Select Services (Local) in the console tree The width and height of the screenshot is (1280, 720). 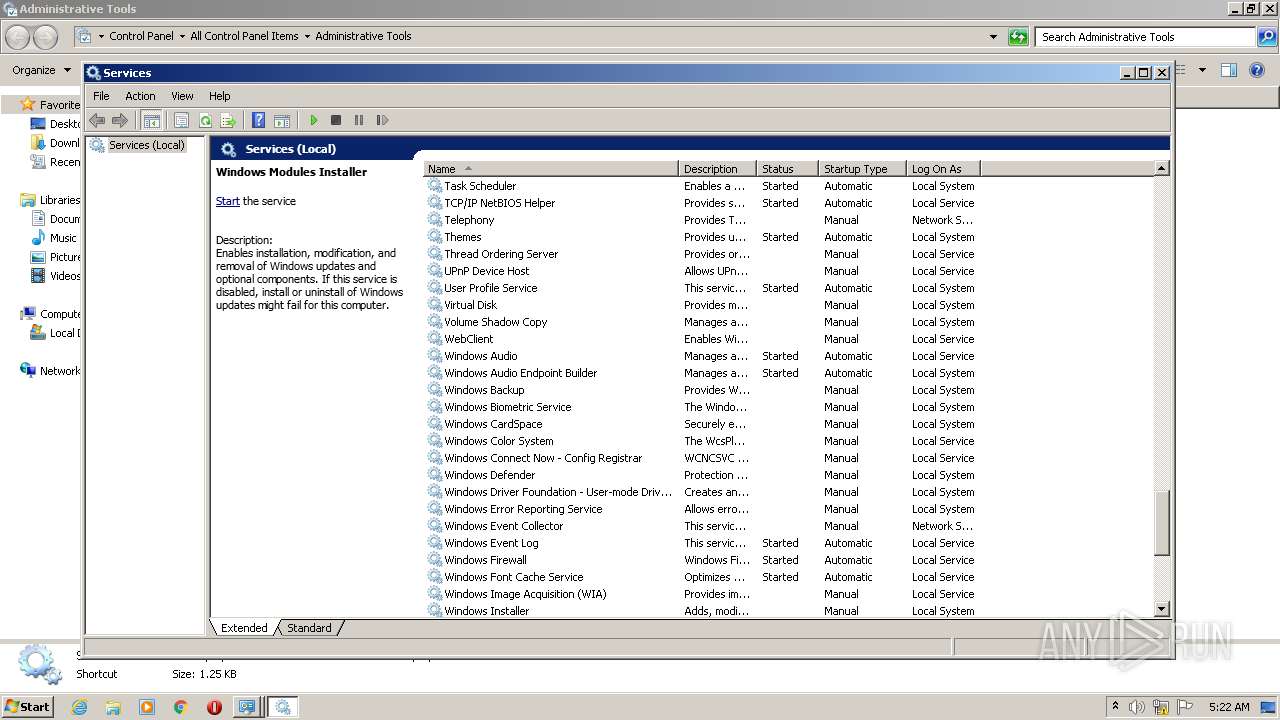pyautogui.click(x=146, y=145)
